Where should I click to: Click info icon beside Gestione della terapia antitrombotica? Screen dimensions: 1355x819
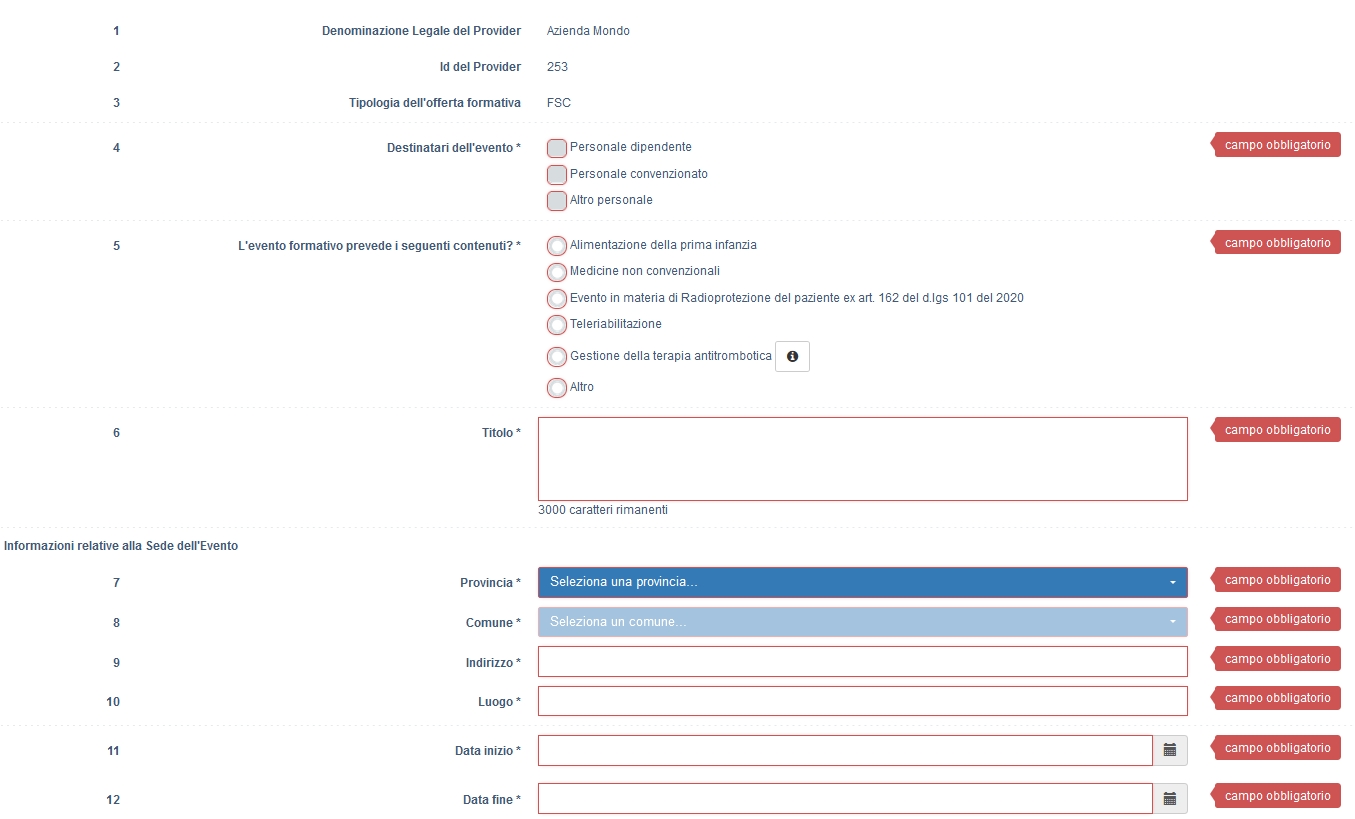click(x=792, y=357)
